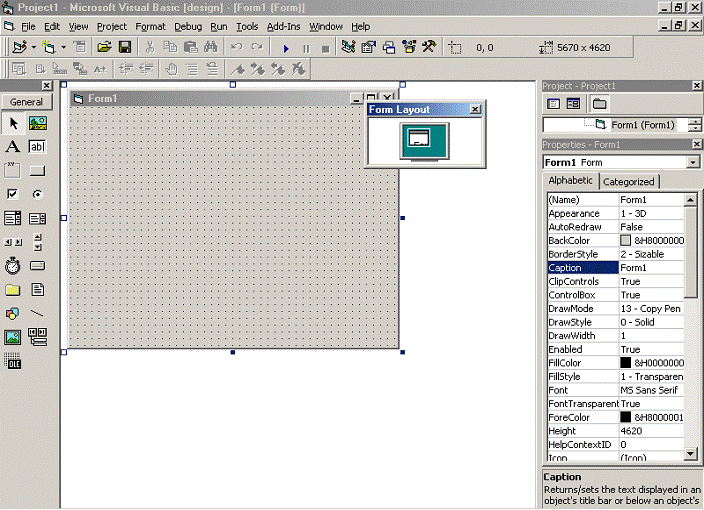The image size is (704, 510).
Task: Choose the CheckBox control in toolbox
Action: pyautogui.click(x=13, y=194)
